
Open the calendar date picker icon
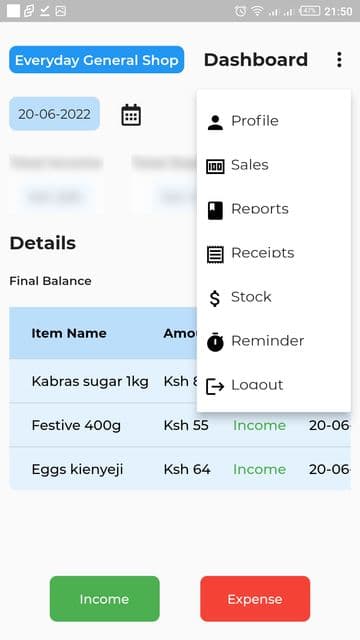(x=131, y=115)
